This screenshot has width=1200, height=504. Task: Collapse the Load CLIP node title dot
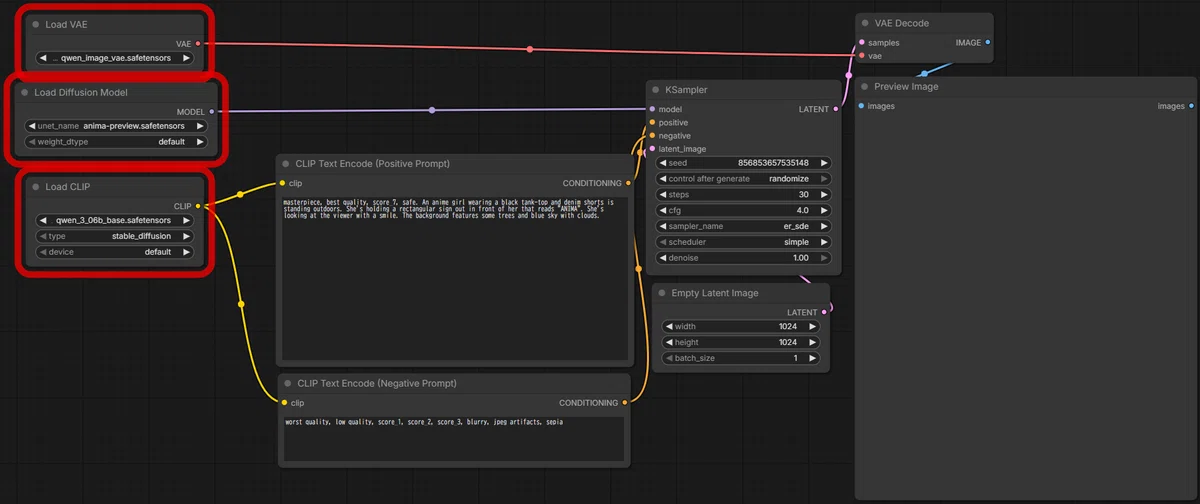[36, 187]
